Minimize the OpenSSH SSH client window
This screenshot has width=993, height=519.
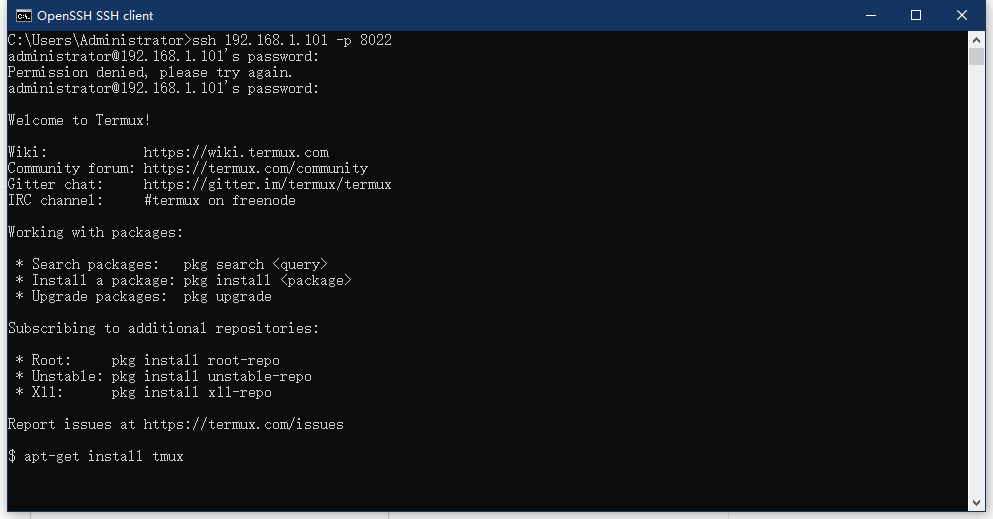pyautogui.click(x=869, y=16)
